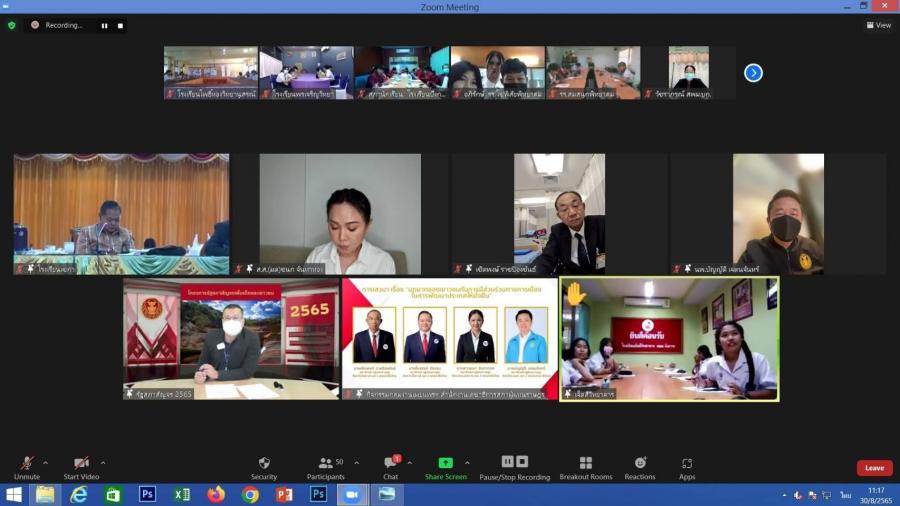Expand the arrow next to Participants
900x506 pixels.
coord(355,463)
